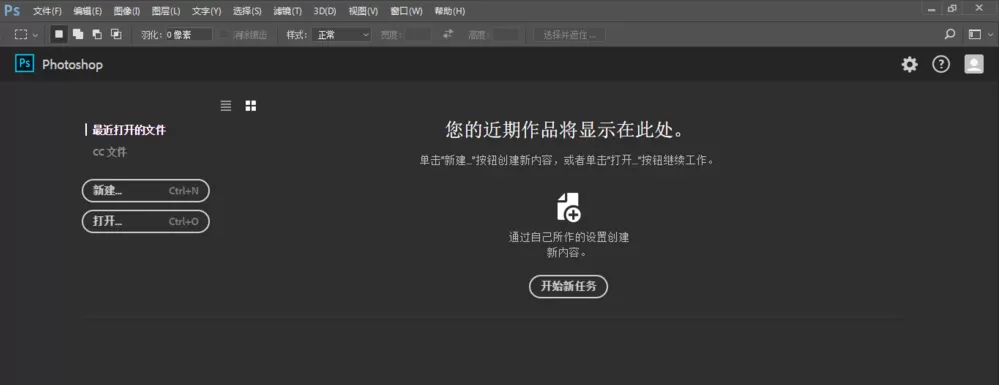The height and width of the screenshot is (385, 999).
Task: Open the 视图(V) menu
Action: coord(363,11)
